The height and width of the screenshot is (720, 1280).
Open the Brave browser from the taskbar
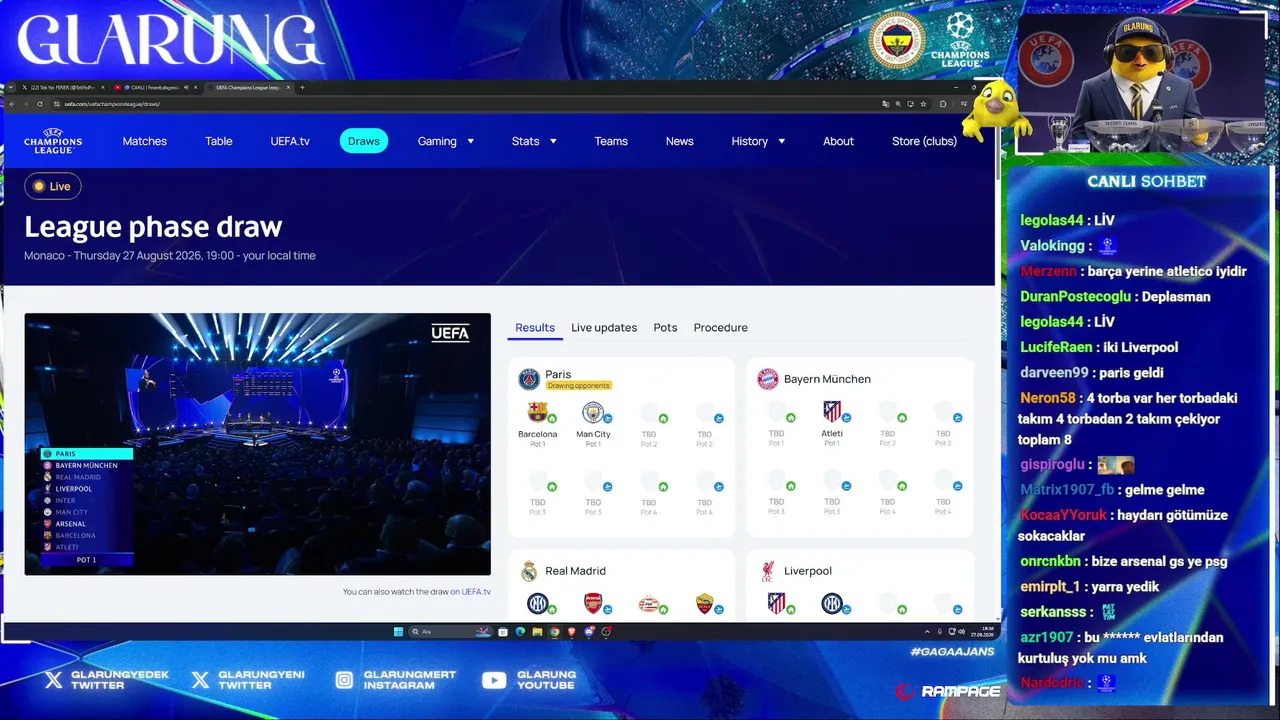[x=572, y=632]
